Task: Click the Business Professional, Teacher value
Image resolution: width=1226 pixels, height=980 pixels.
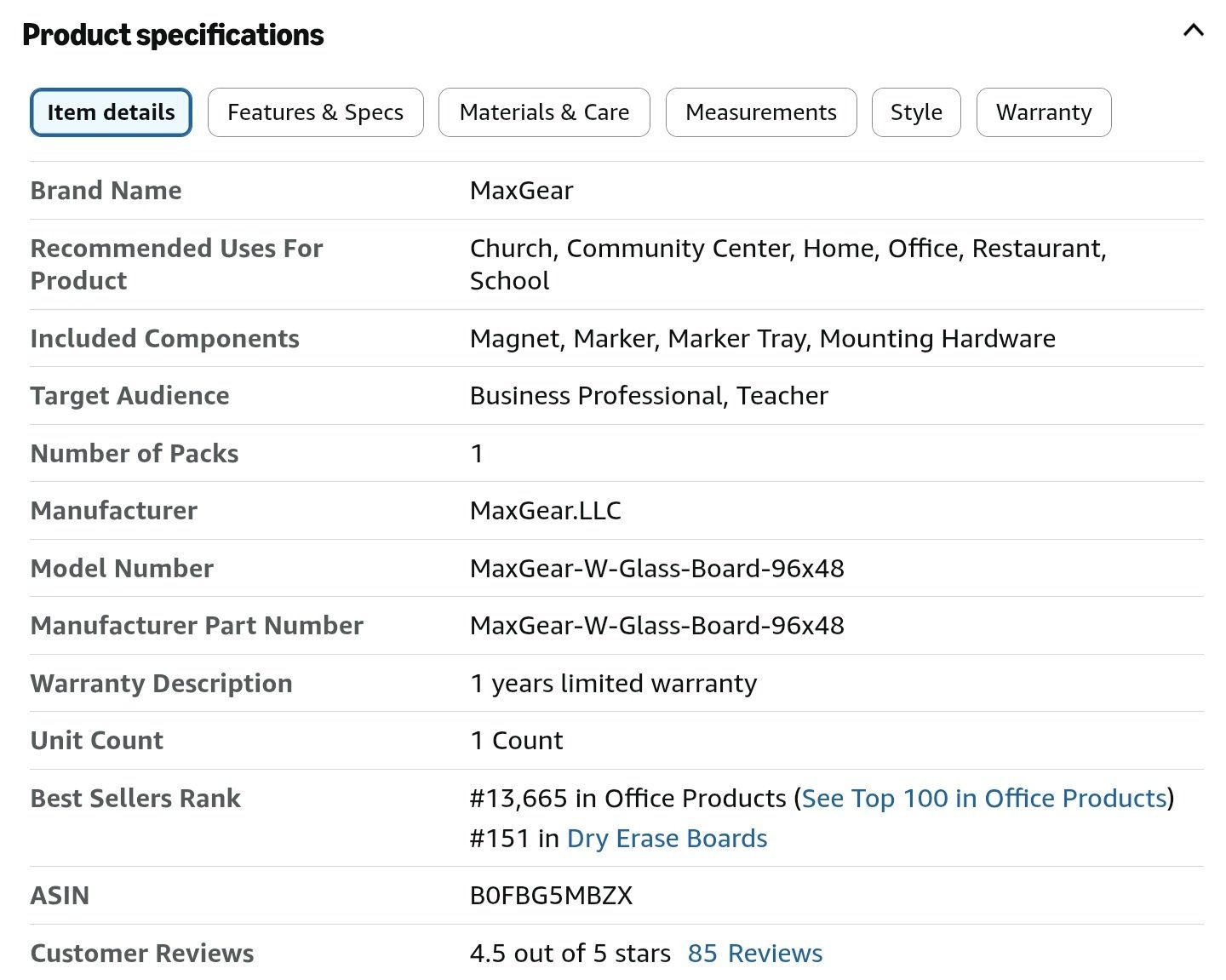Action: click(649, 396)
